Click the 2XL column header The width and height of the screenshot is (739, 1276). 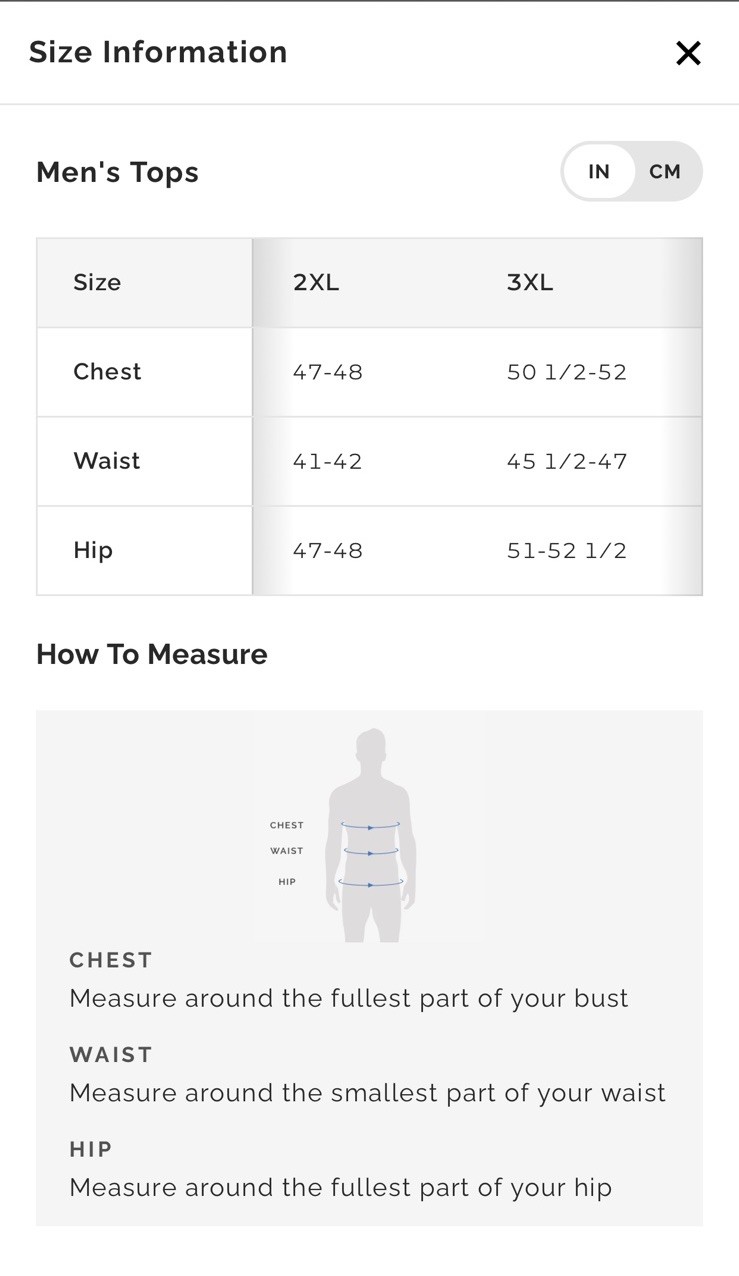[316, 283]
